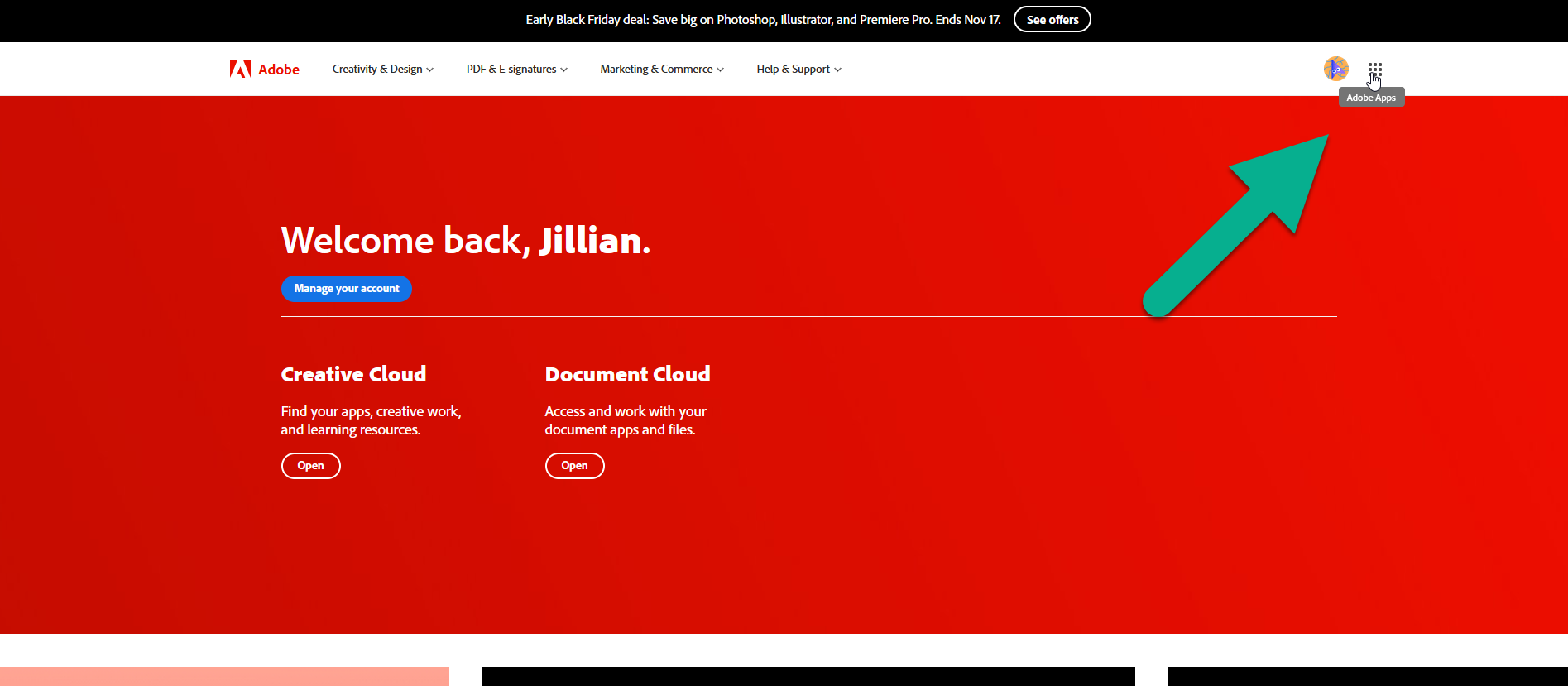Open the Adobe Apps grid icon
Viewport: 1568px width, 686px height.
[x=1375, y=69]
